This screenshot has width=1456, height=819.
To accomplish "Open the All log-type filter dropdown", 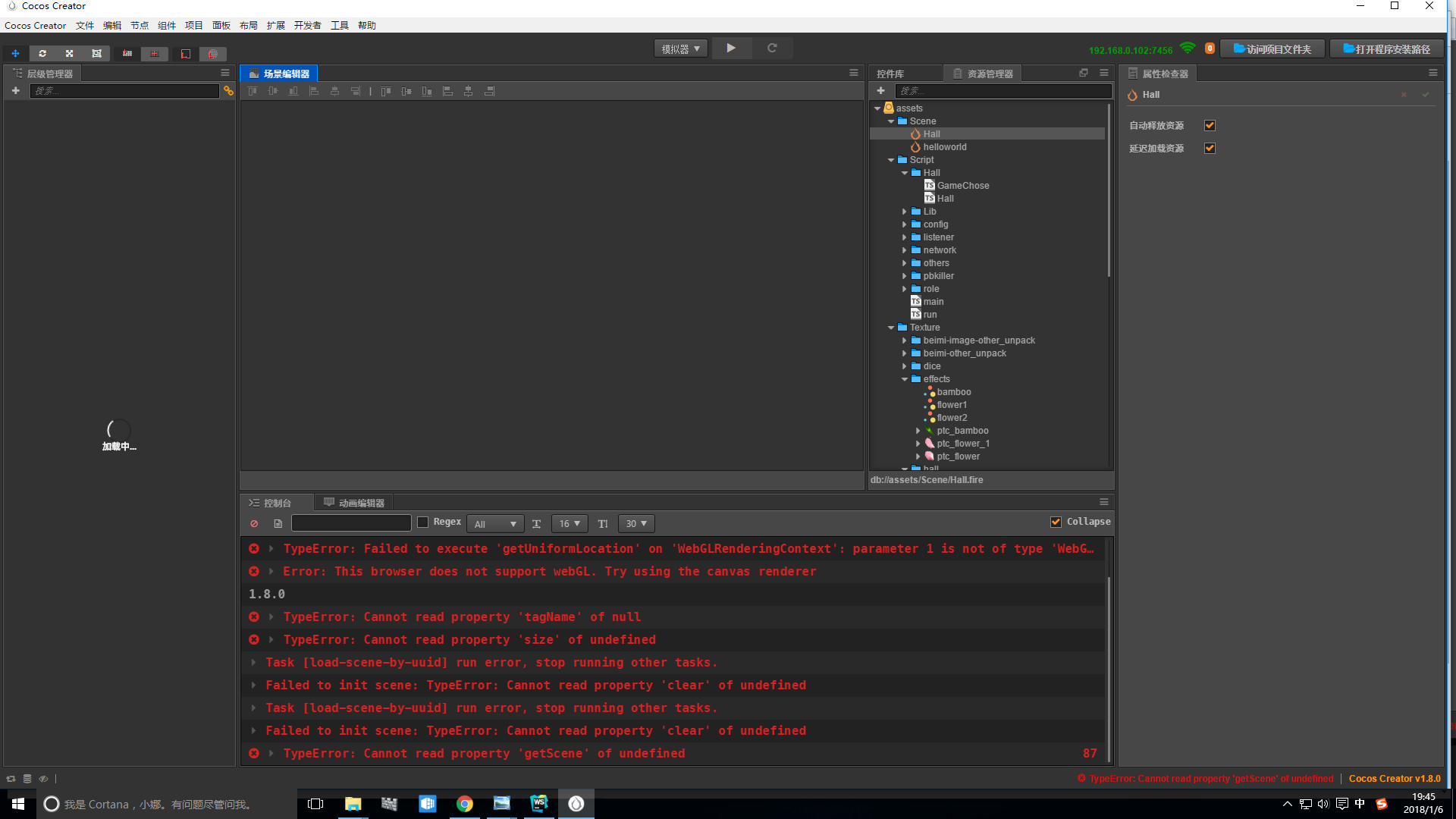I will click(494, 524).
